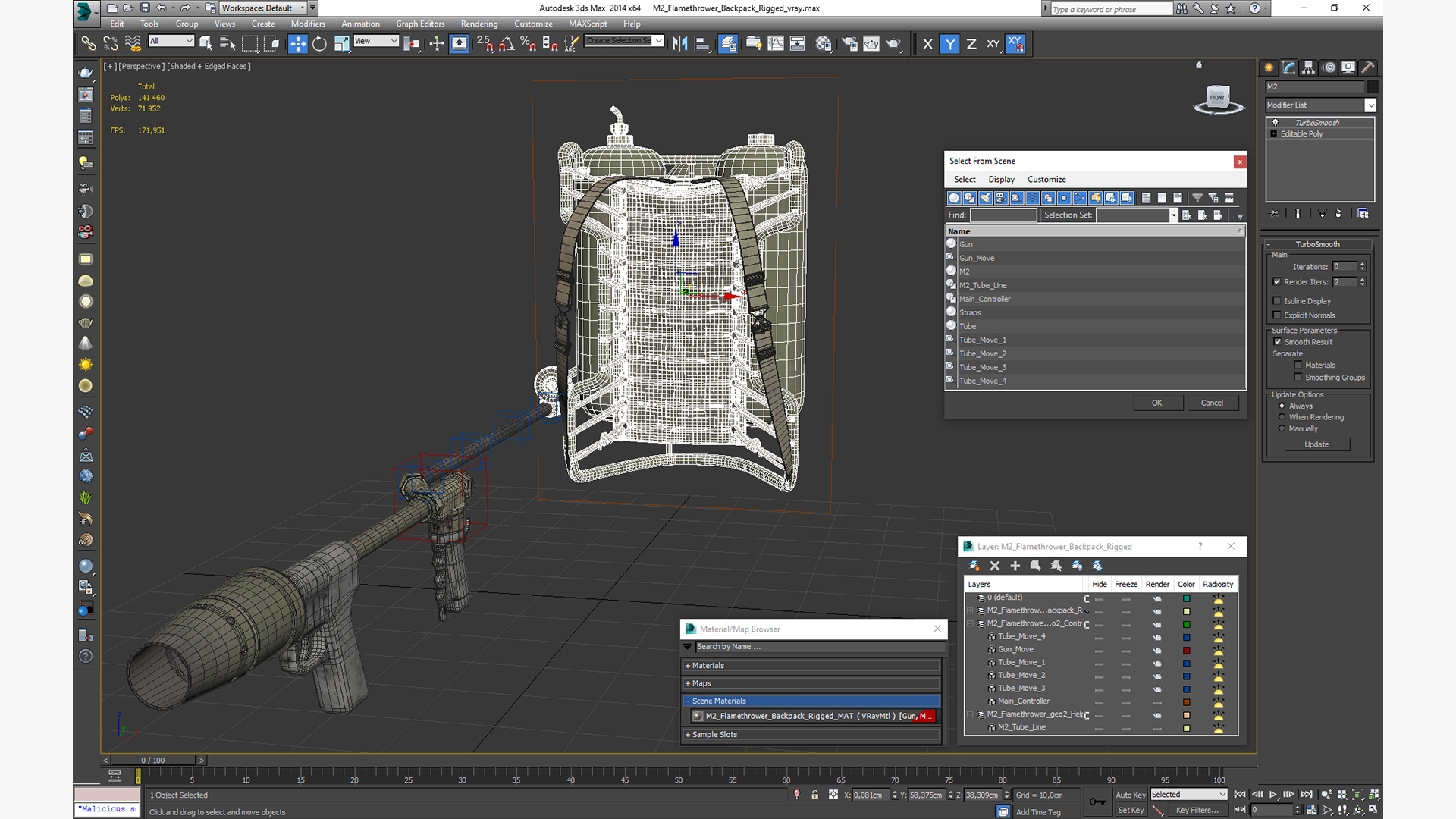Image resolution: width=1456 pixels, height=819 pixels.
Task: Select the Always update radio button
Action: pos(1282,406)
